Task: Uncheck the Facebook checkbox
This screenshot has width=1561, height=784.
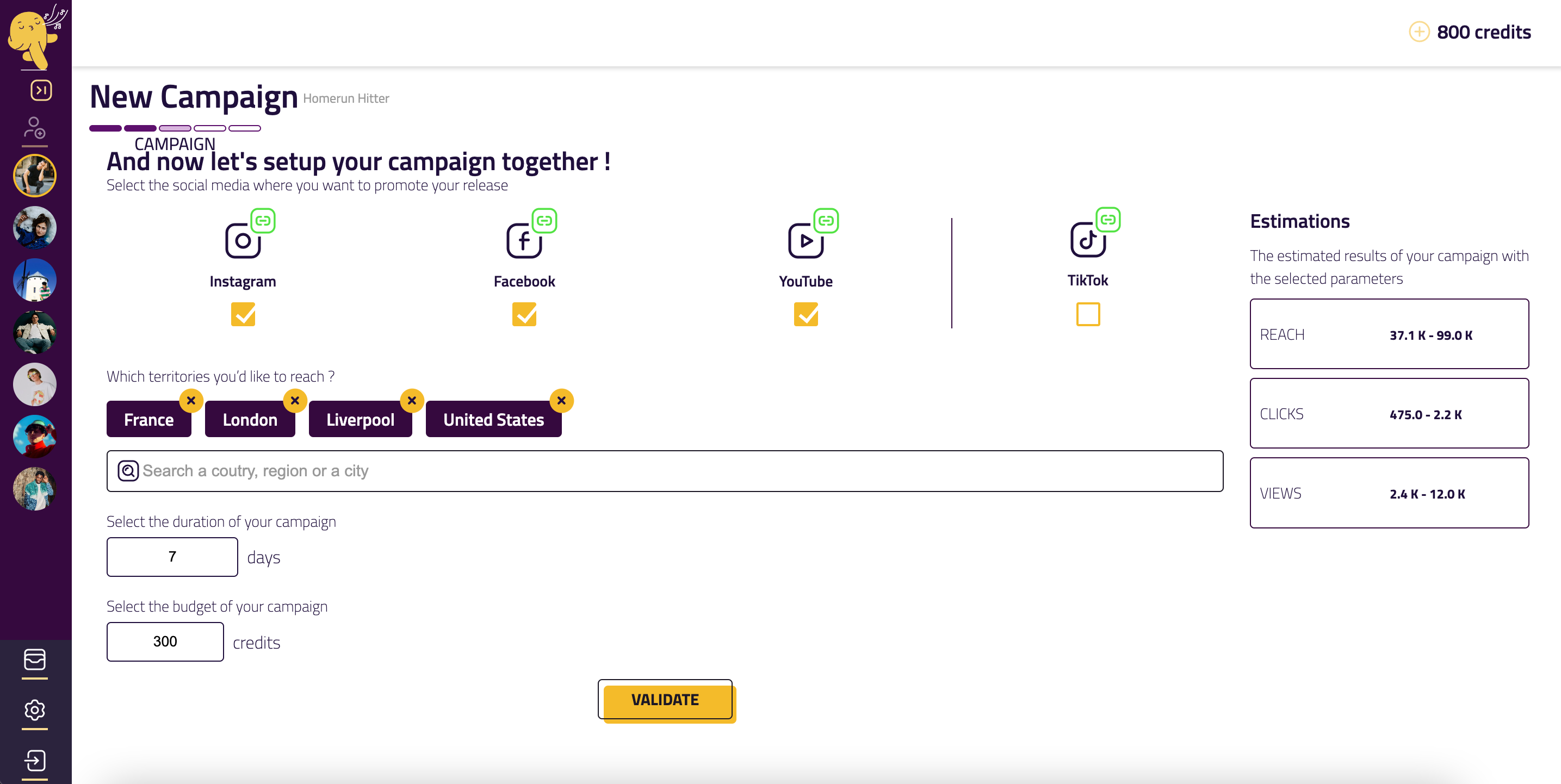Action: click(x=524, y=314)
